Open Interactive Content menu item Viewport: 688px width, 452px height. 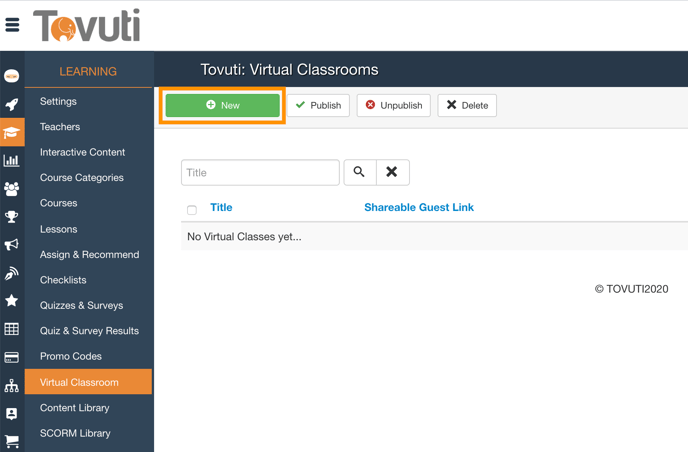(x=82, y=152)
